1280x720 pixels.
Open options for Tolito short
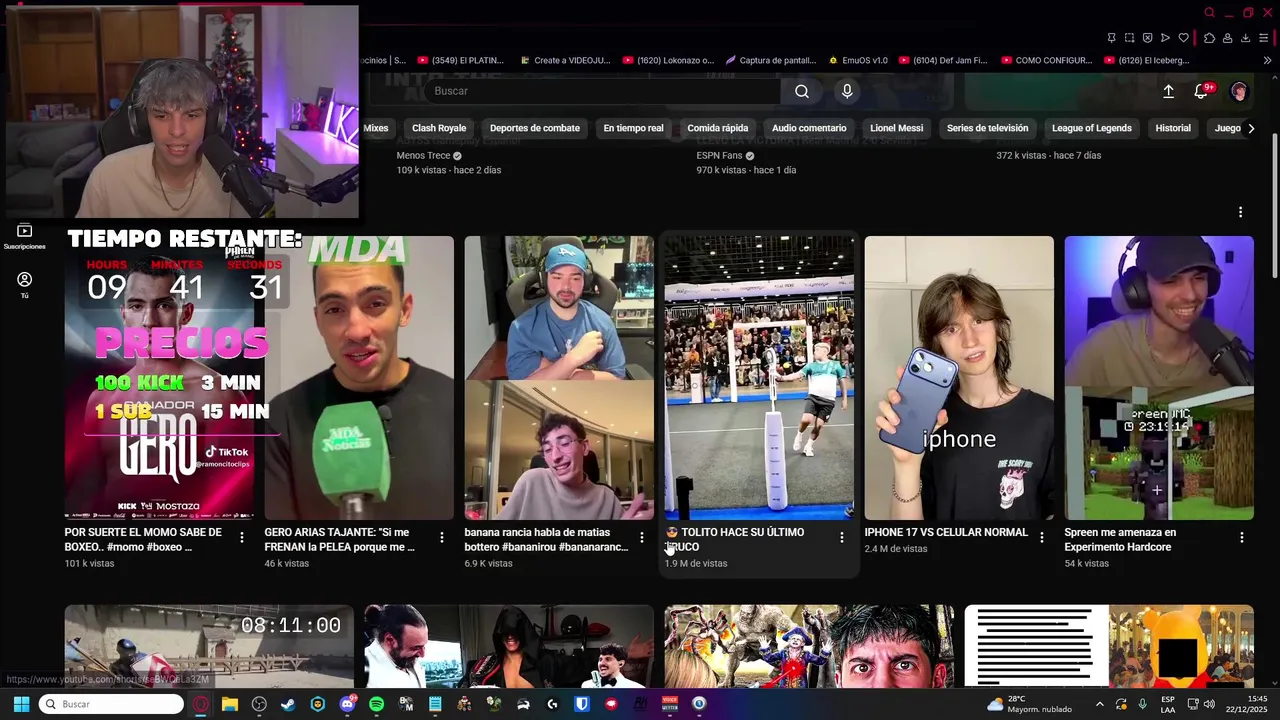click(x=841, y=537)
